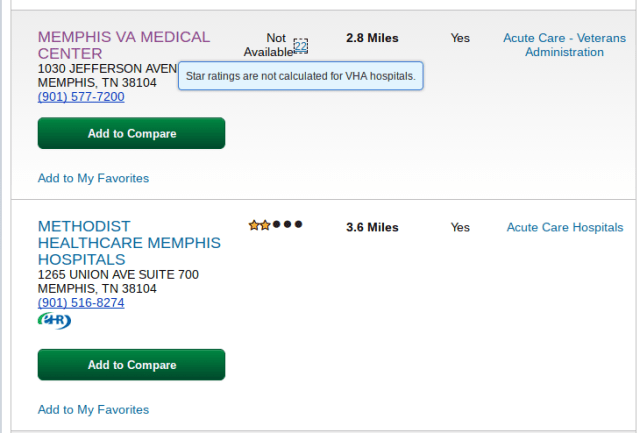Click the health information exchange icon under Methodist
This screenshot has width=640, height=433.
tap(54, 320)
